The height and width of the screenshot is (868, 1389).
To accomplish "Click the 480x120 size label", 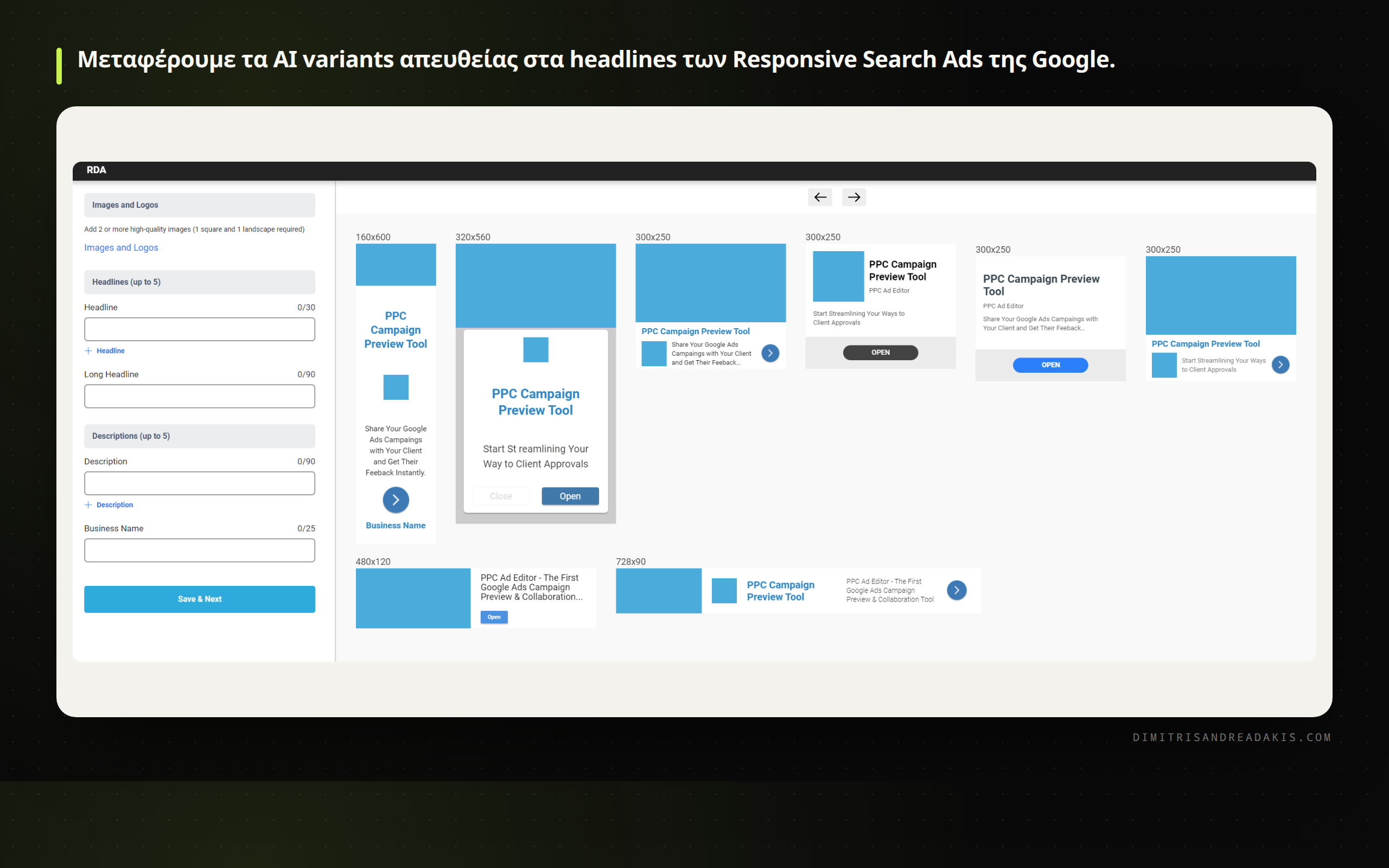I will [373, 561].
